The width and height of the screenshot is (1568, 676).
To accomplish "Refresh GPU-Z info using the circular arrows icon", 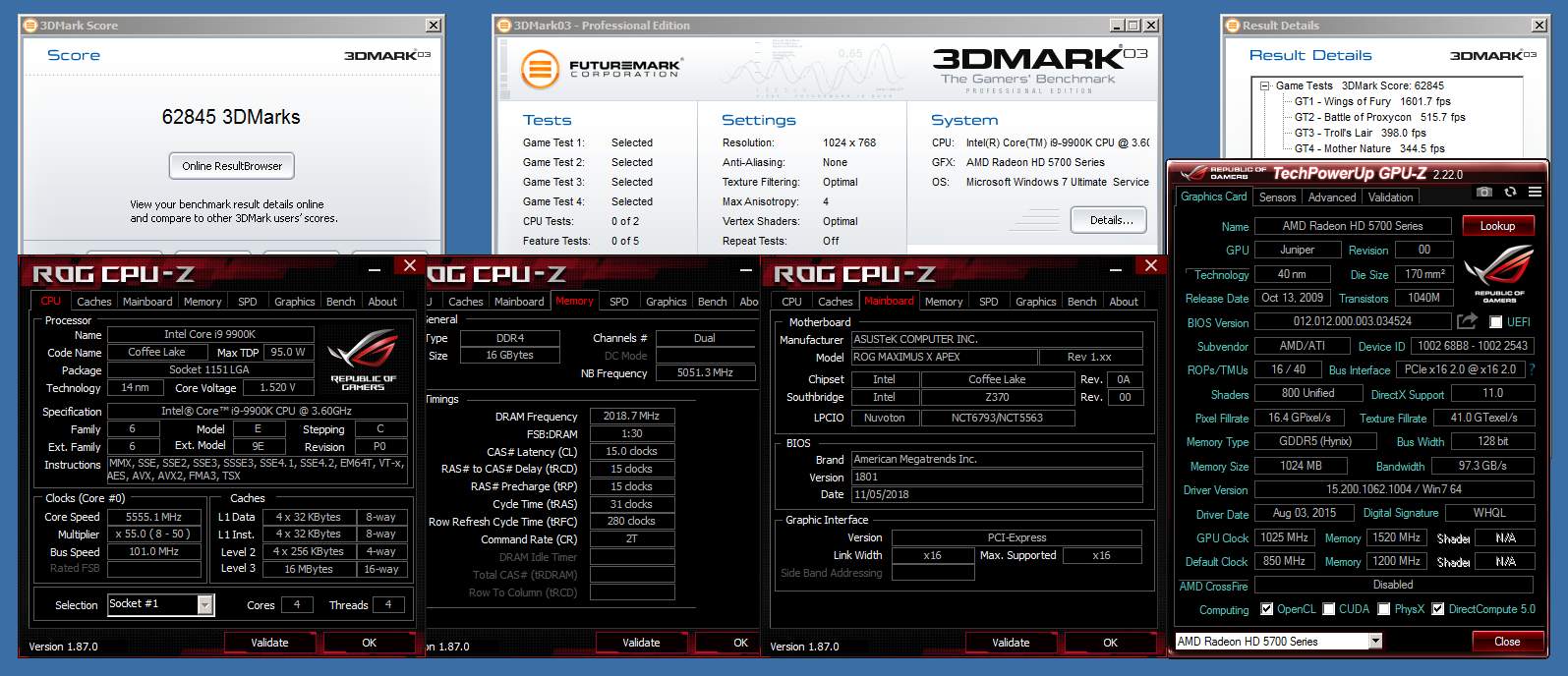I will [1510, 192].
